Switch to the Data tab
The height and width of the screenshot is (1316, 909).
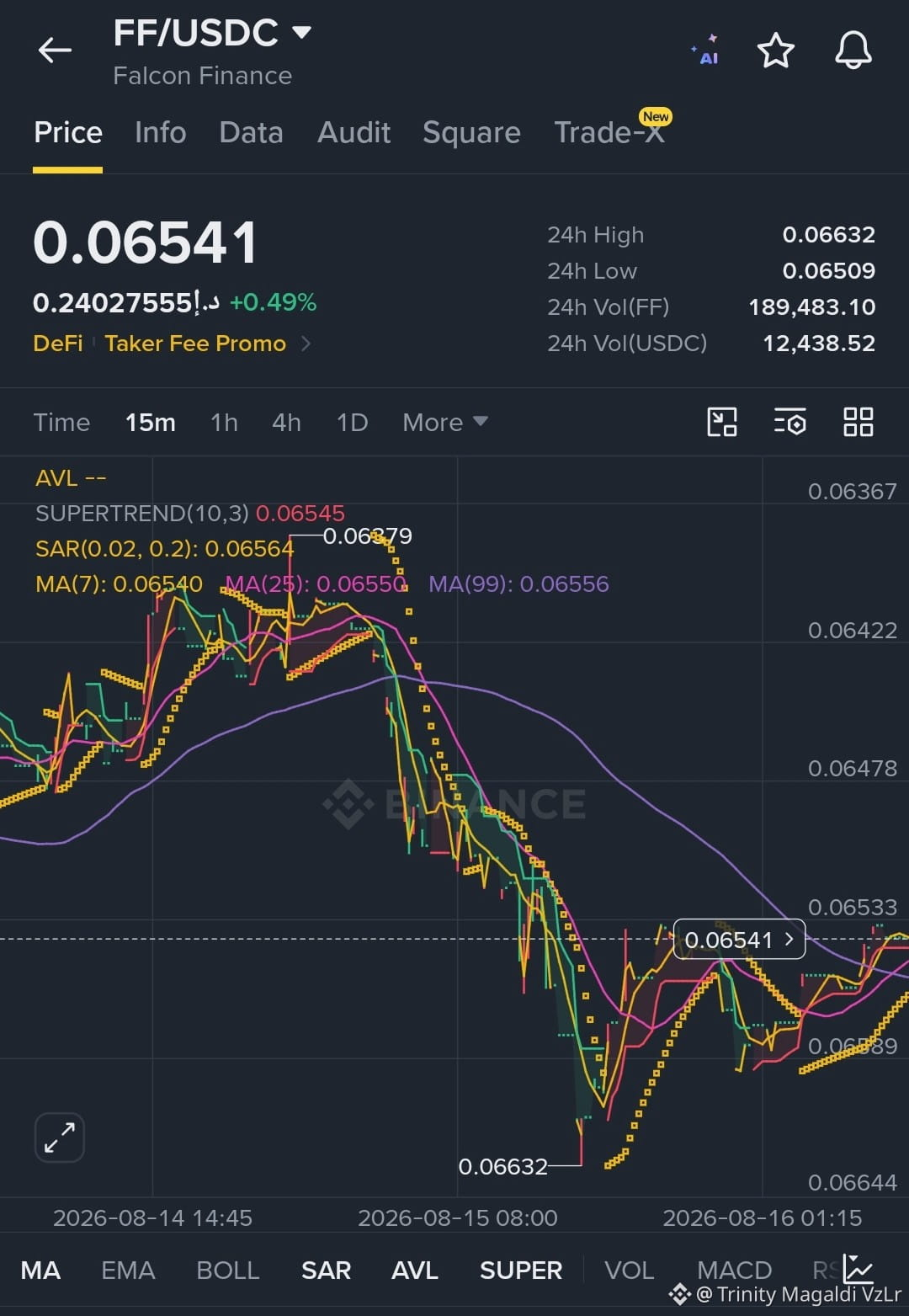[251, 133]
